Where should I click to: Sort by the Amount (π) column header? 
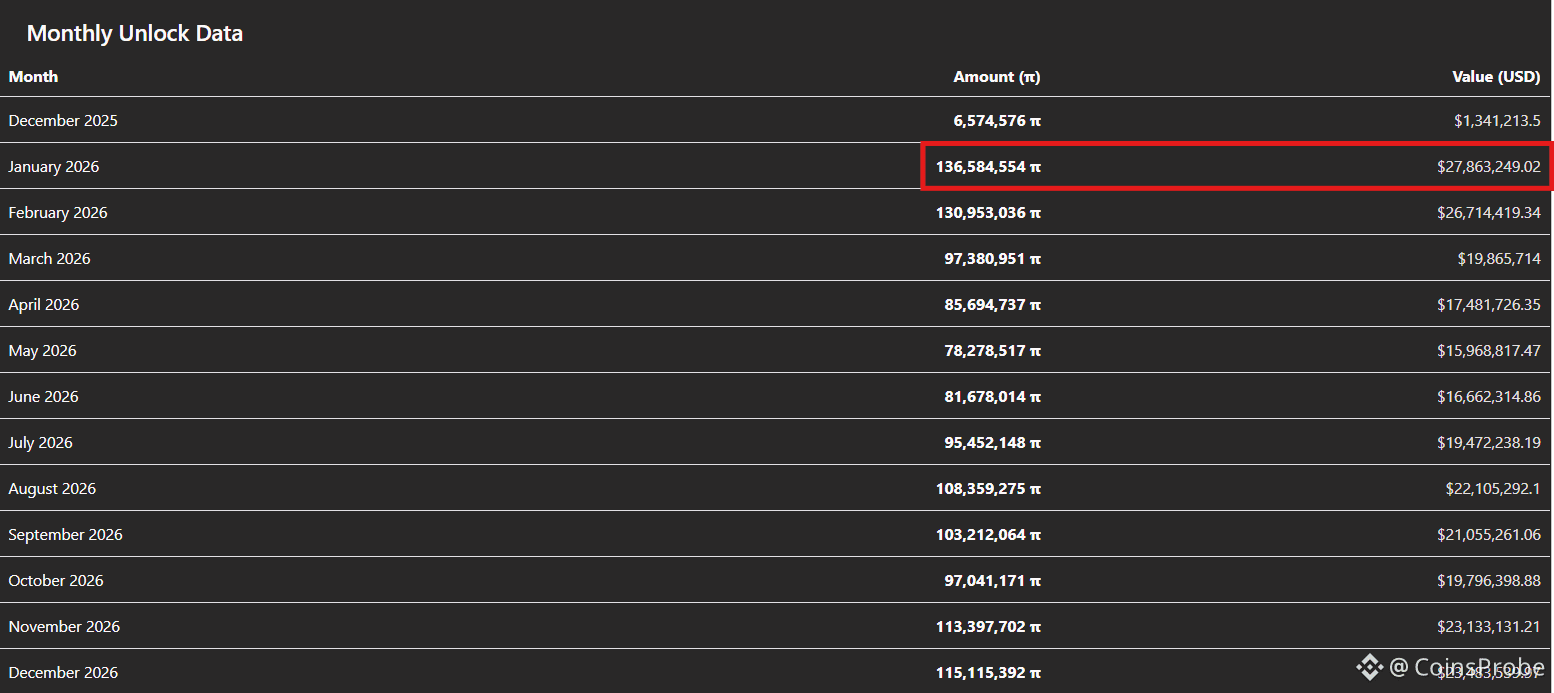[x=996, y=77]
